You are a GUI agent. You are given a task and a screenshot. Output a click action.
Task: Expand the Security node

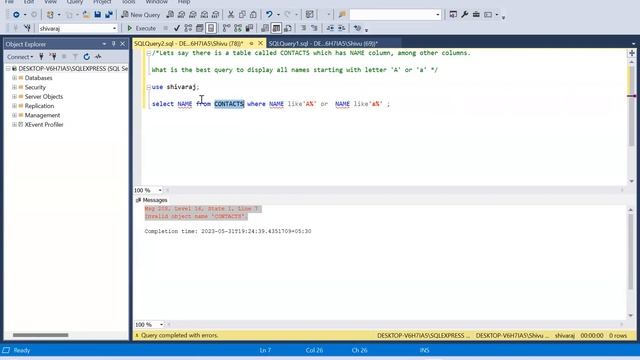tap(14, 87)
